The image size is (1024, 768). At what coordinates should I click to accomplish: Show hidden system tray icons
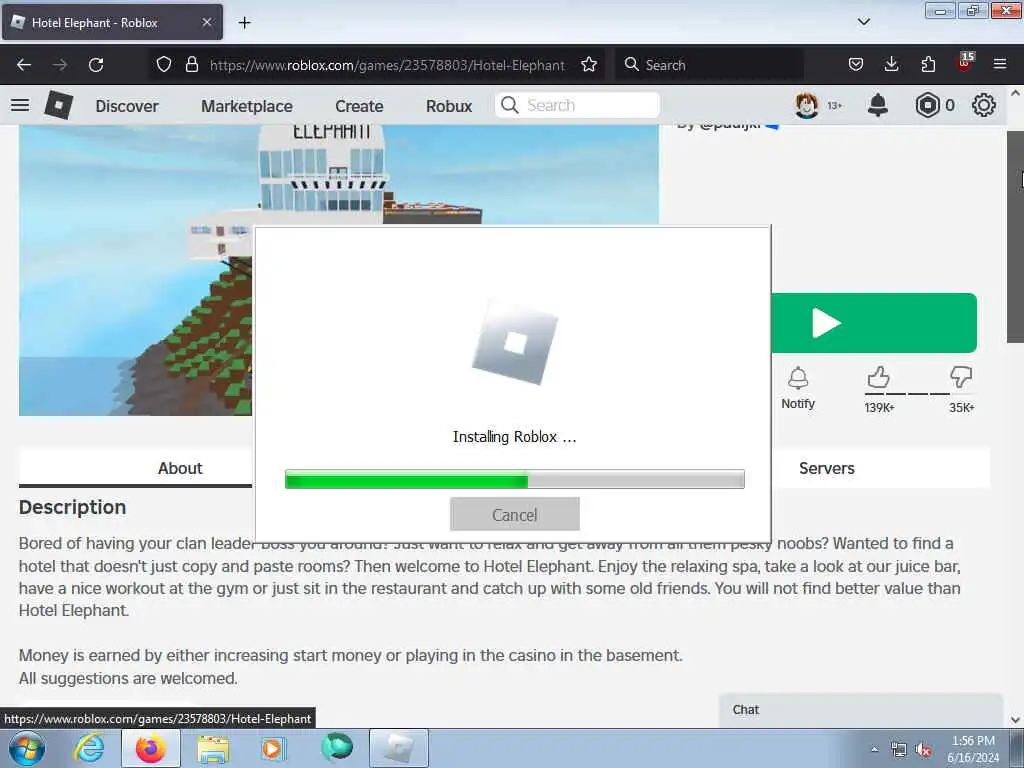(x=874, y=749)
